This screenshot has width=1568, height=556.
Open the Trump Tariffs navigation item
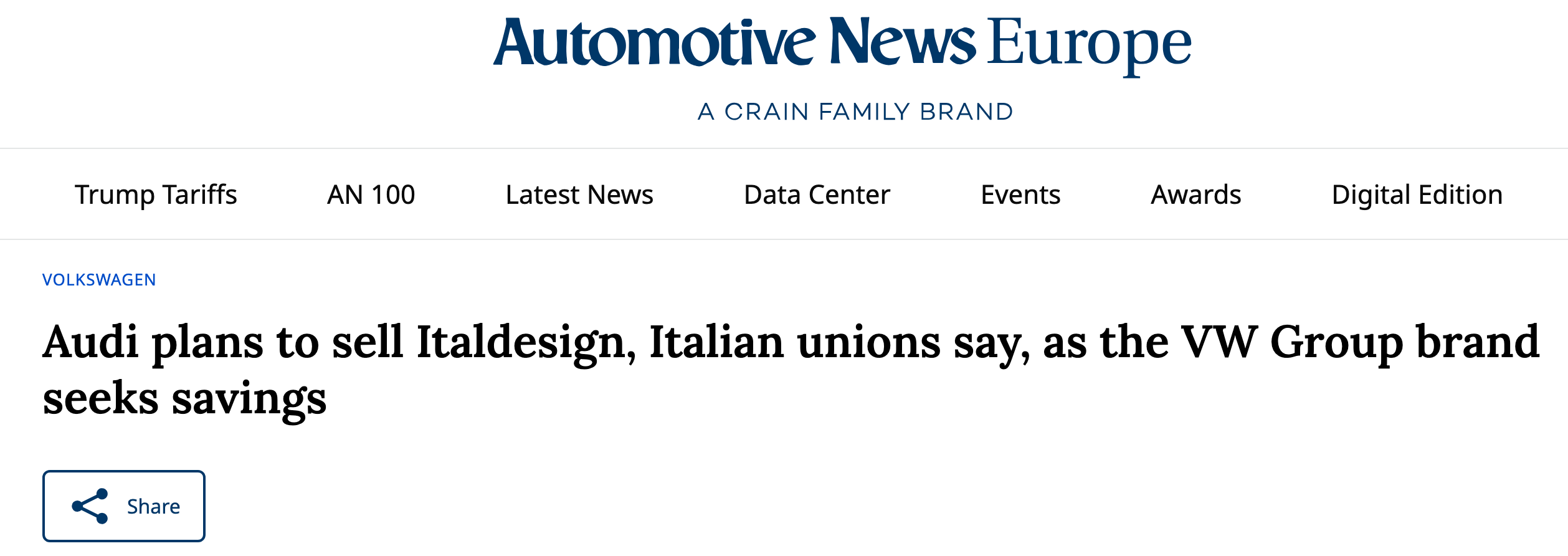pyautogui.click(x=156, y=194)
